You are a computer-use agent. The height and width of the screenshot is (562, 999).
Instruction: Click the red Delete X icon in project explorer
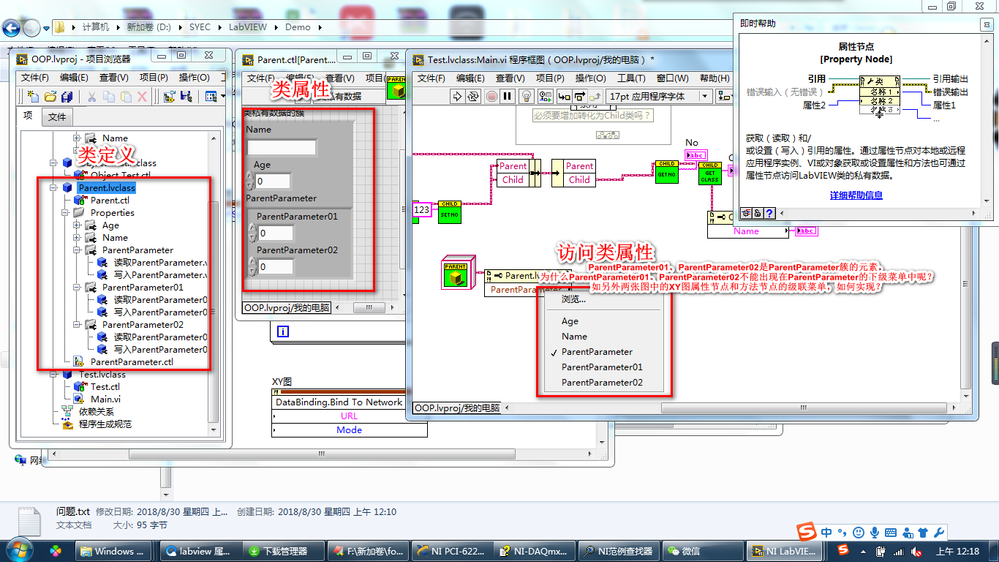pyautogui.click(x=142, y=97)
